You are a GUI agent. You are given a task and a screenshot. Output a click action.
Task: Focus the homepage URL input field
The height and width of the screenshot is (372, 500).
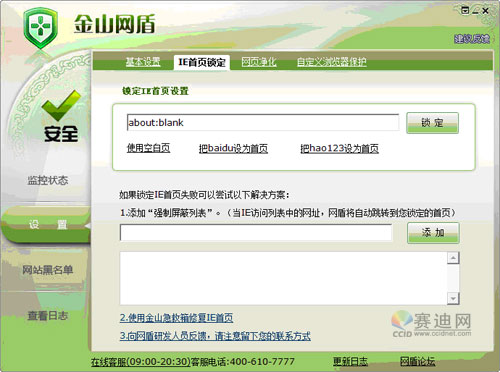click(263, 122)
